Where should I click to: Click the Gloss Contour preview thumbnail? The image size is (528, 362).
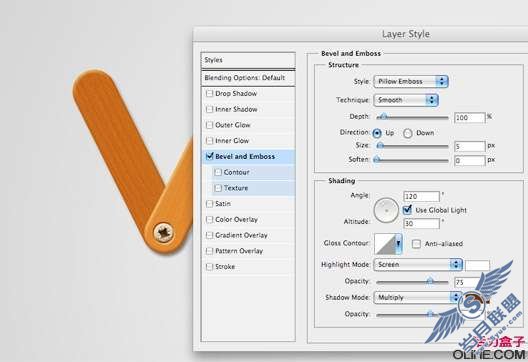tap(385, 243)
